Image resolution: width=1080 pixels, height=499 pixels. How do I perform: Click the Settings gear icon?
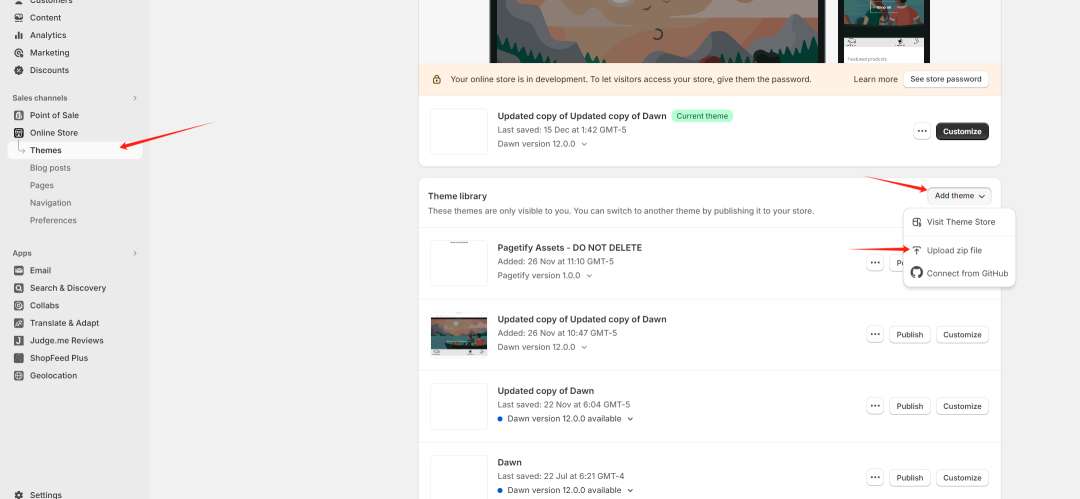click(18, 494)
